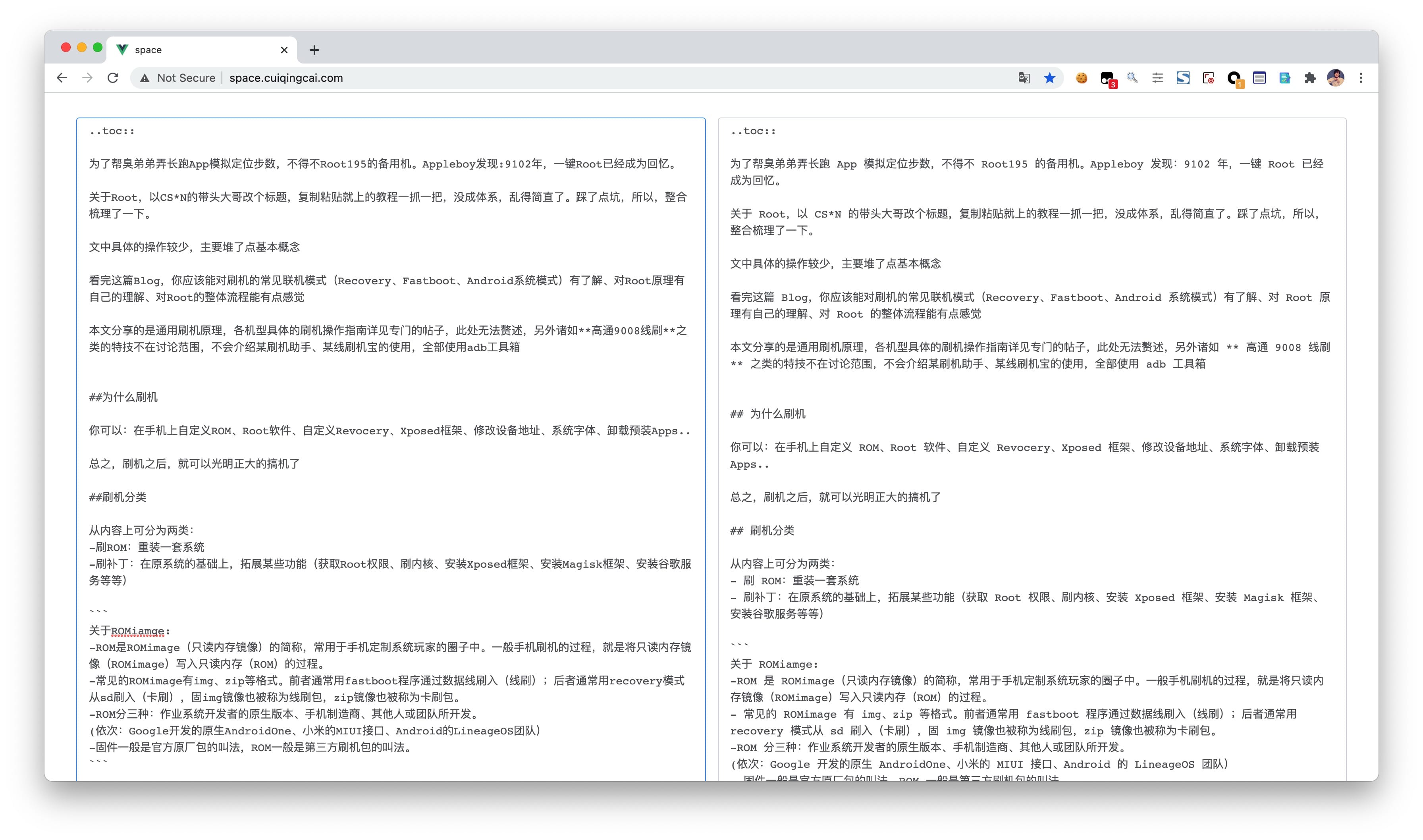Click '总之，刷机之后' line in right panel
This screenshot has height=840, width=1423.
point(835,497)
